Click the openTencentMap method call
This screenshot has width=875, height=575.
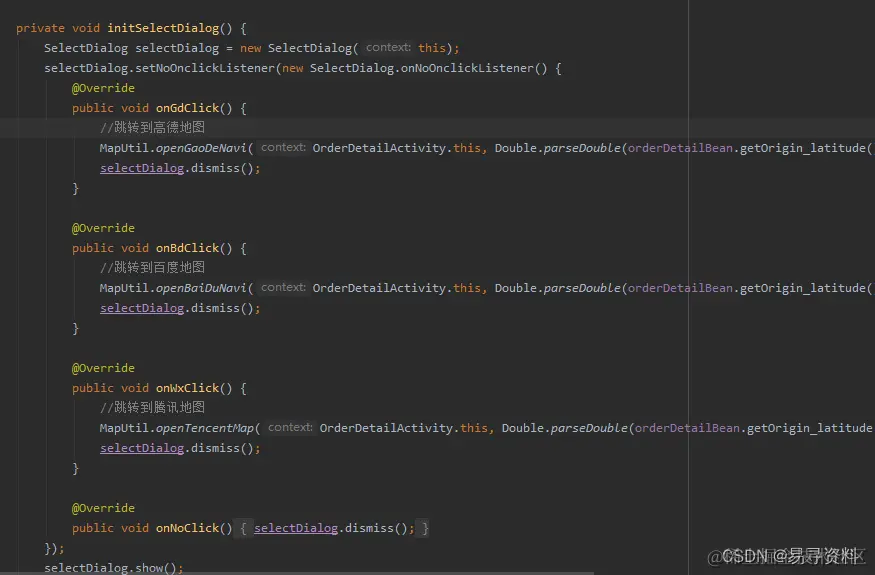coord(205,428)
